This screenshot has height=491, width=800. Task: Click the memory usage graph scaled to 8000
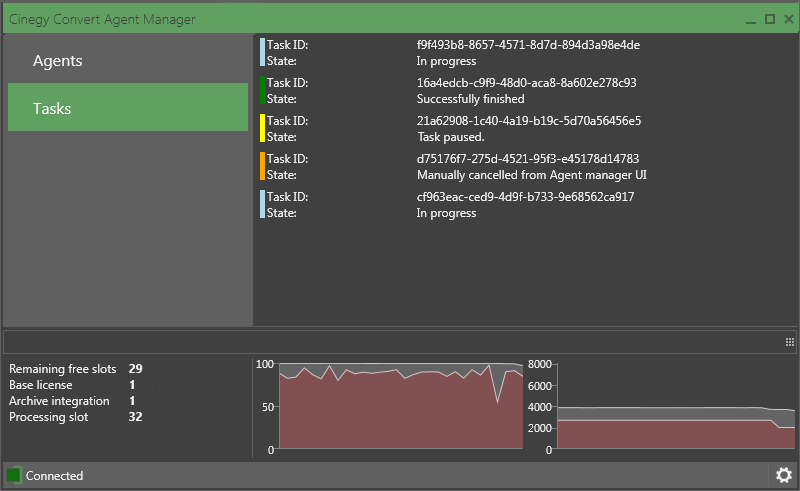coord(676,406)
